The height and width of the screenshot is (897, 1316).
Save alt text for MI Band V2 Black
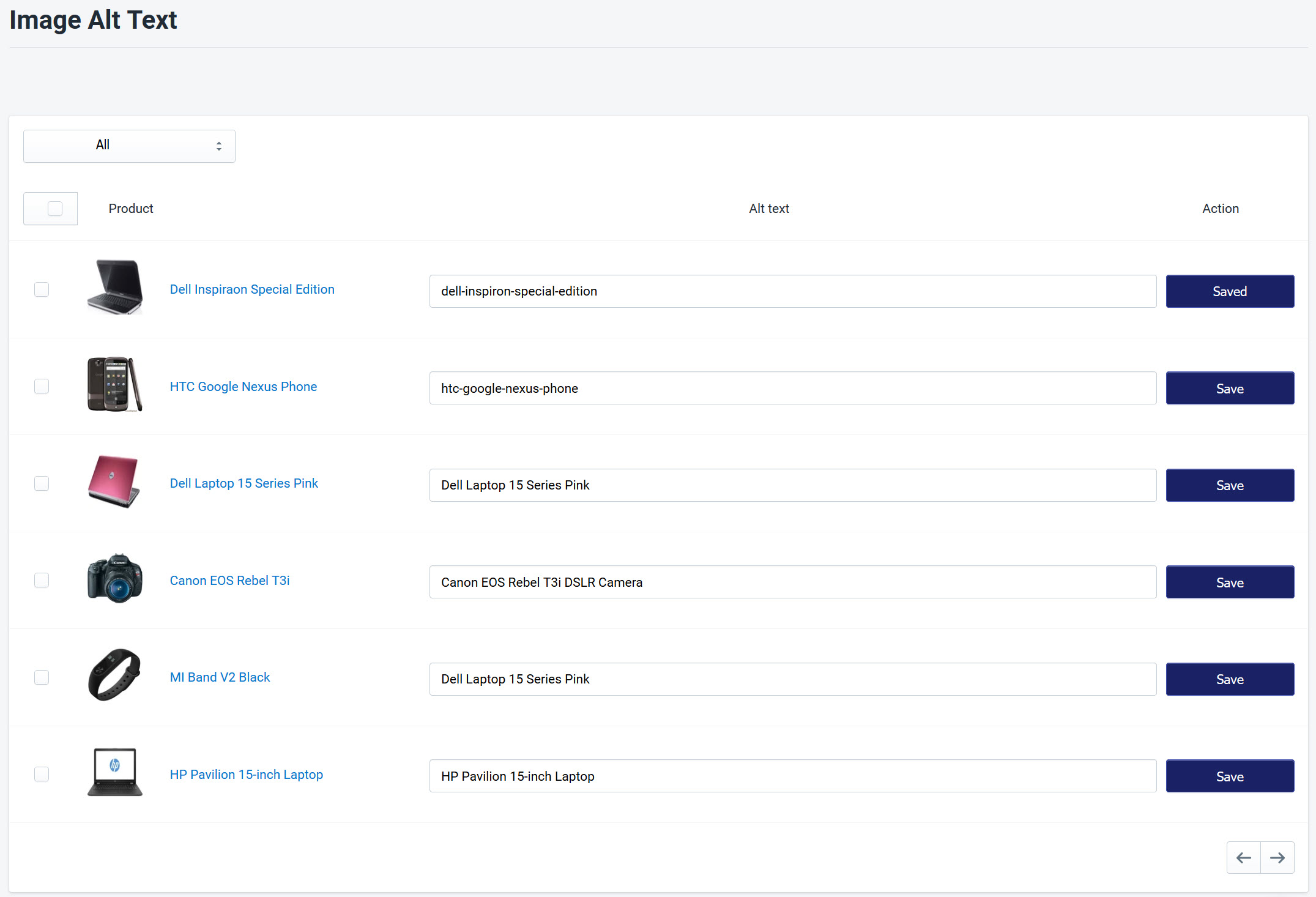click(x=1230, y=679)
